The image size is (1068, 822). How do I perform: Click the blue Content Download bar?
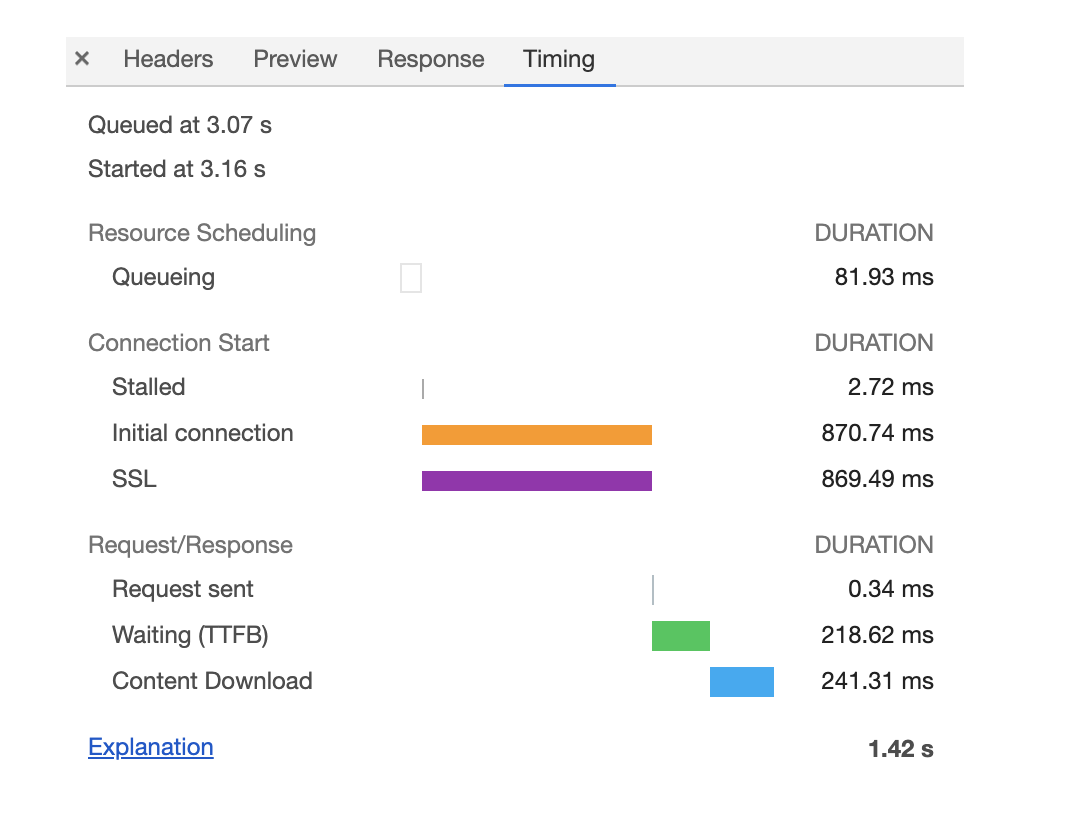[x=741, y=682]
